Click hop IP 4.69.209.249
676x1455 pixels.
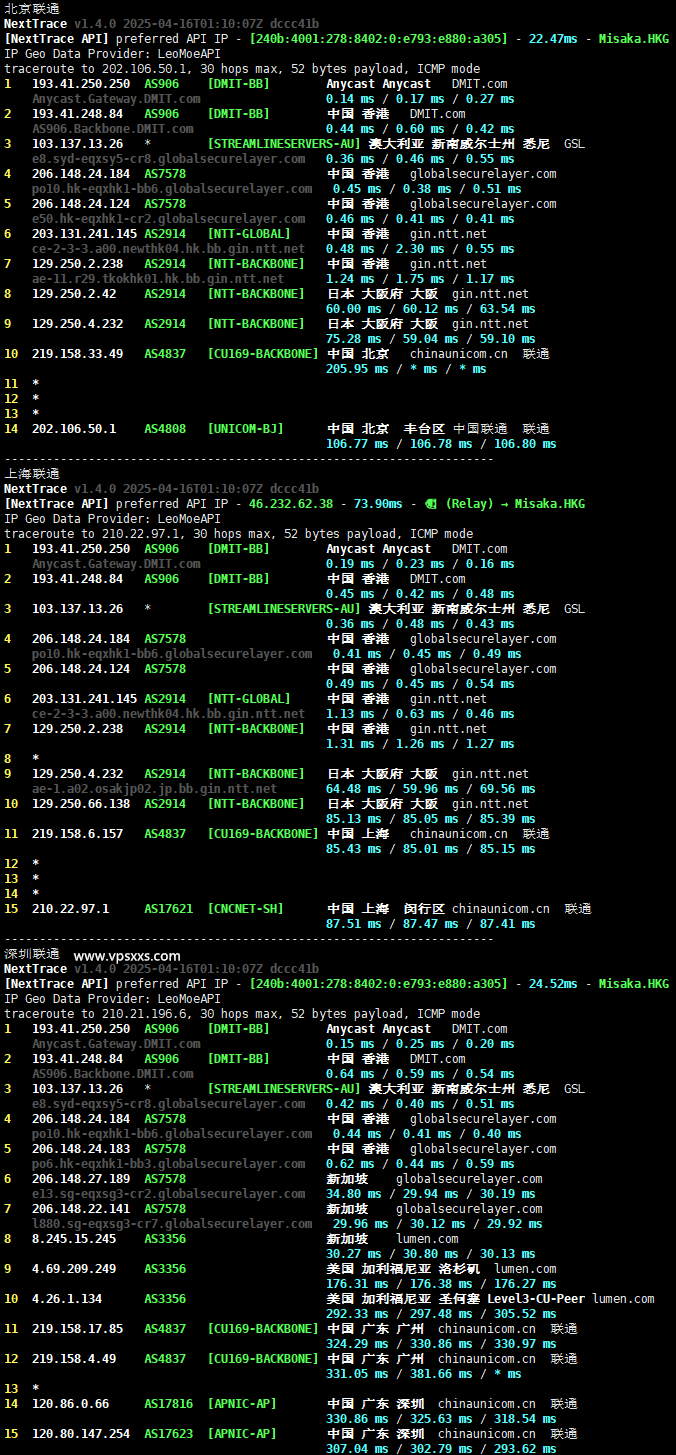(74, 1269)
